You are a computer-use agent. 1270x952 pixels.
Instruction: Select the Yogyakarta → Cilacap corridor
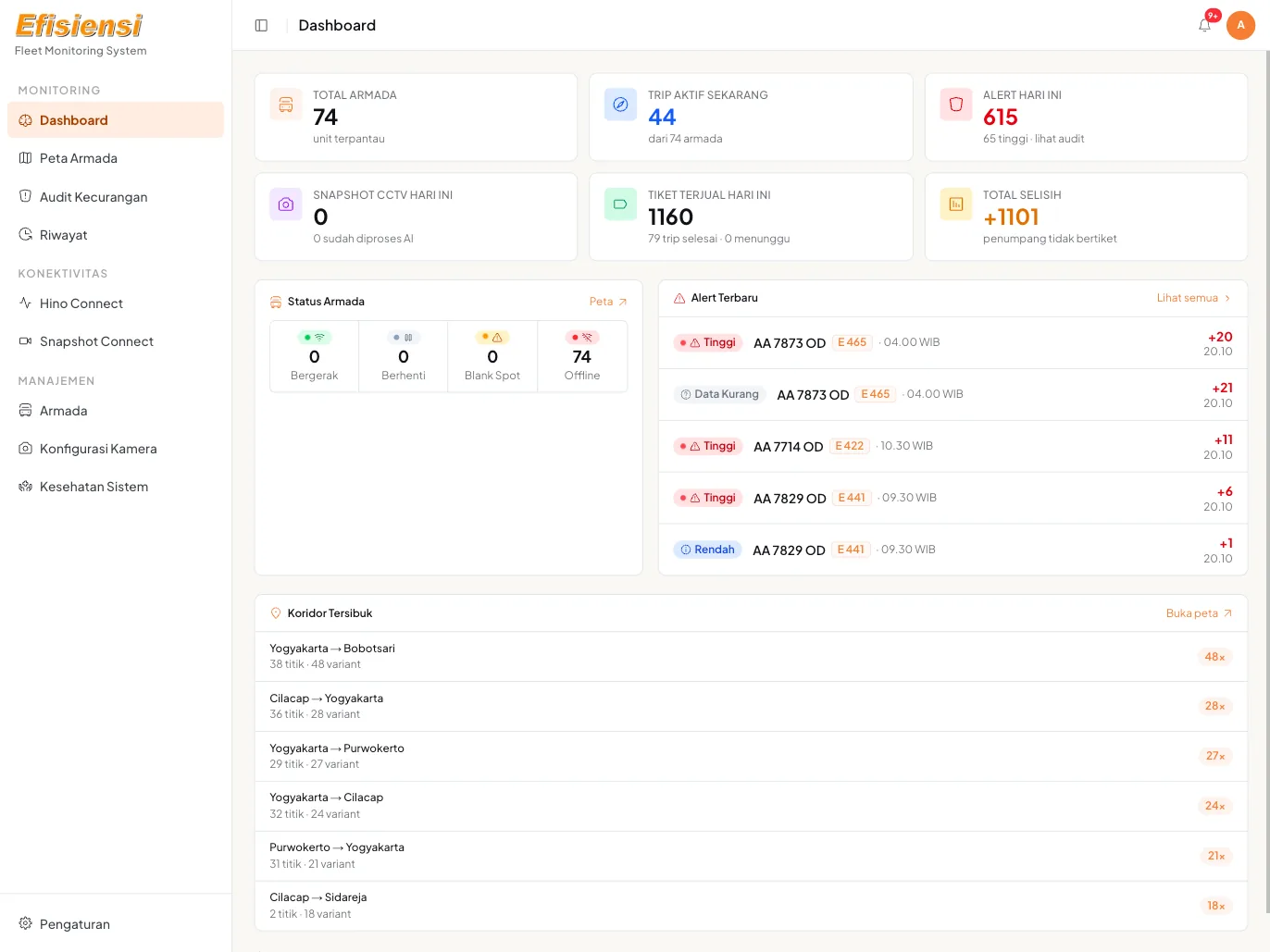tap(751, 806)
